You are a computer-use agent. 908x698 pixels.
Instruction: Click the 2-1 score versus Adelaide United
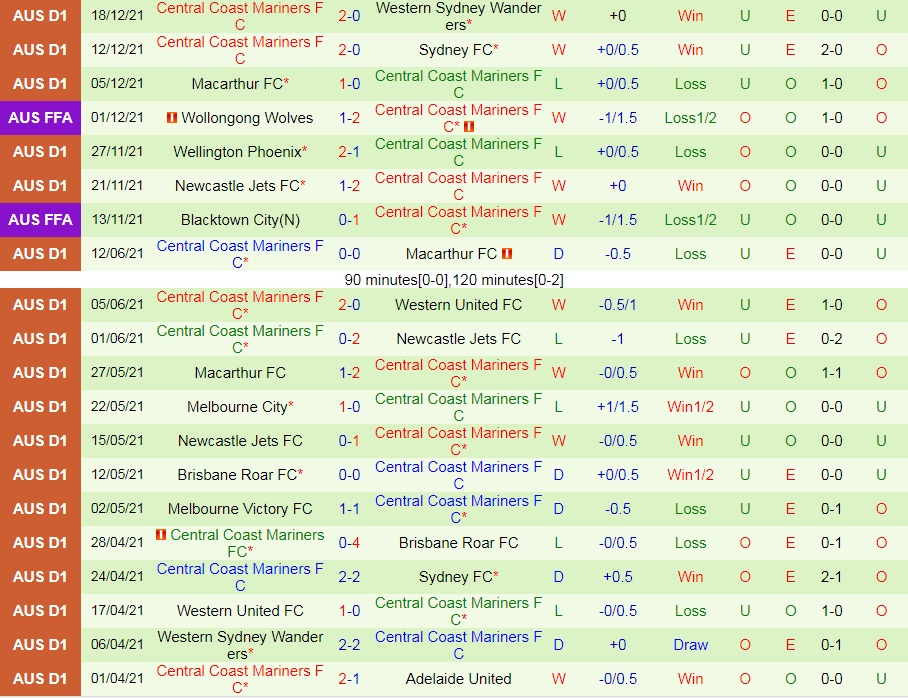349,678
